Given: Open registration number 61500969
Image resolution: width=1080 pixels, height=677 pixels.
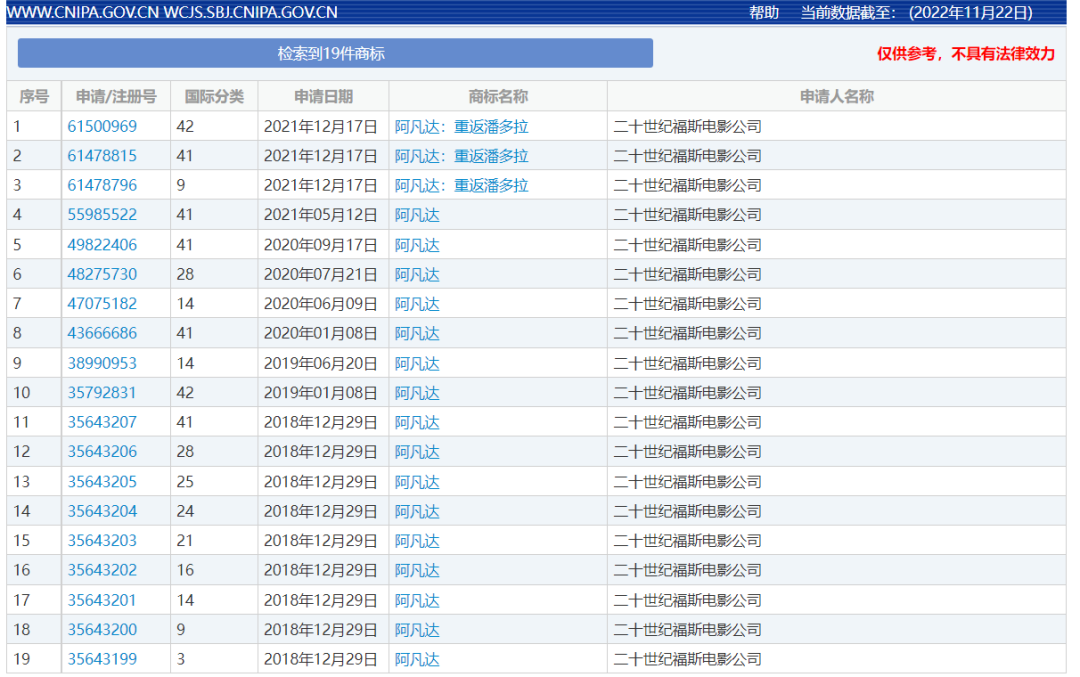Looking at the screenshot, I should tap(102, 127).
